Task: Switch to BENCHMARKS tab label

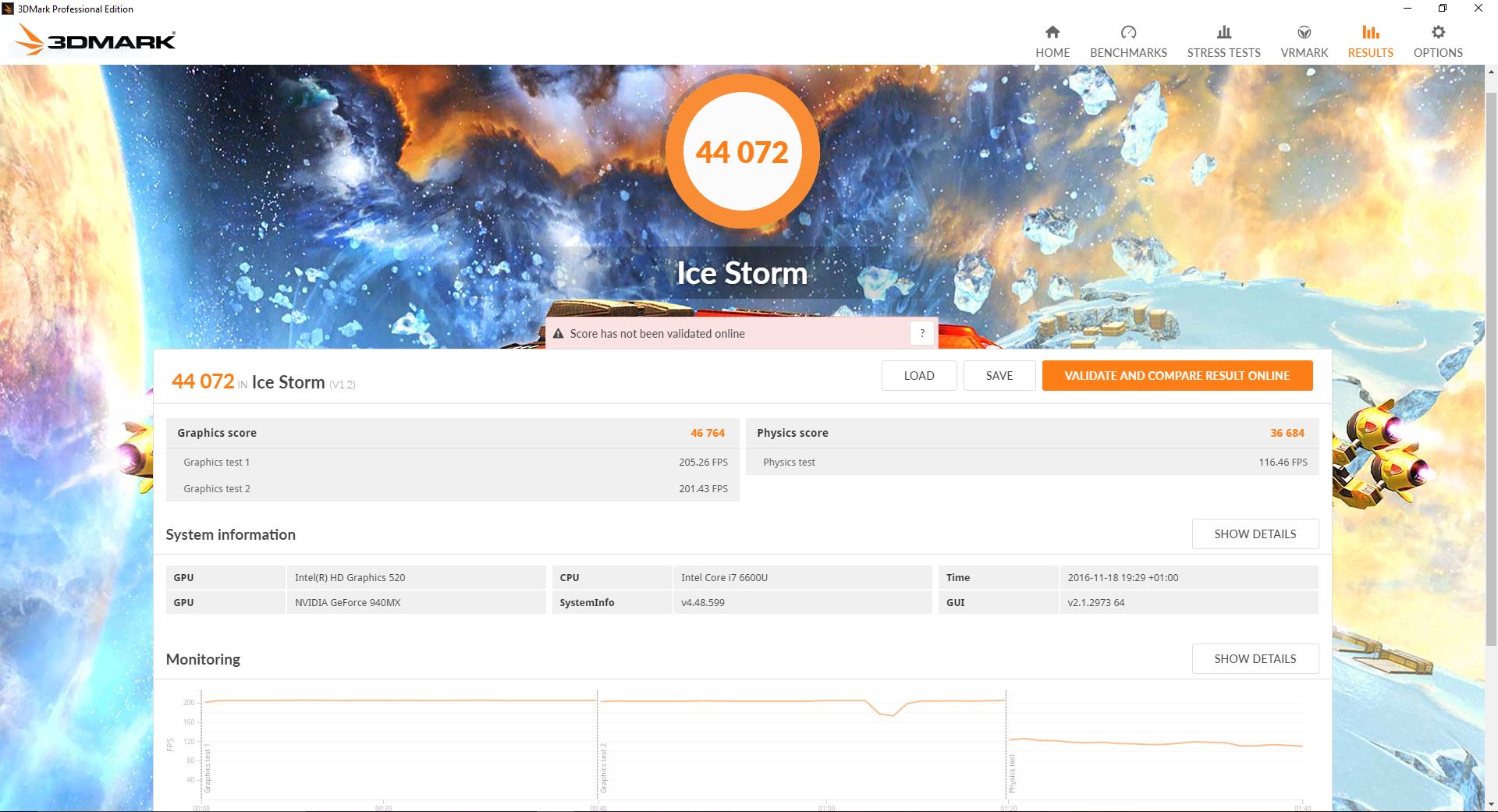Action: tap(1128, 53)
